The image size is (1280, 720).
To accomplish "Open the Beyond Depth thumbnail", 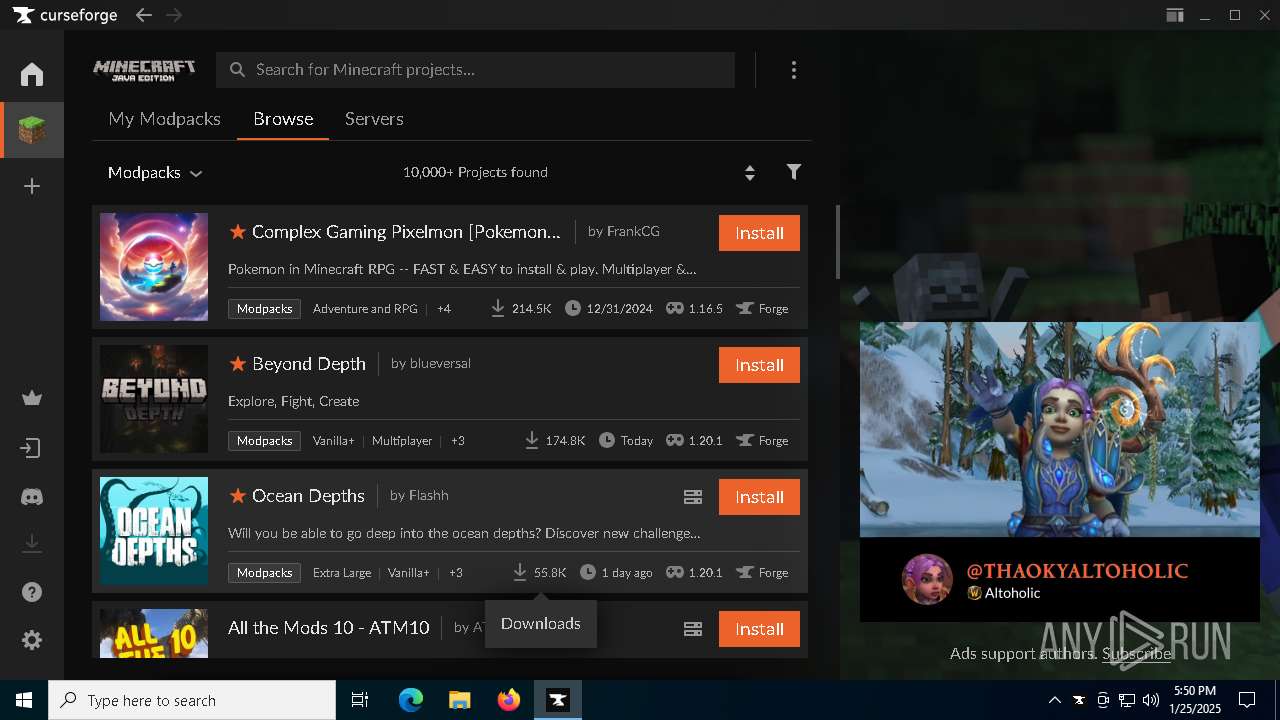I will click(x=154, y=399).
